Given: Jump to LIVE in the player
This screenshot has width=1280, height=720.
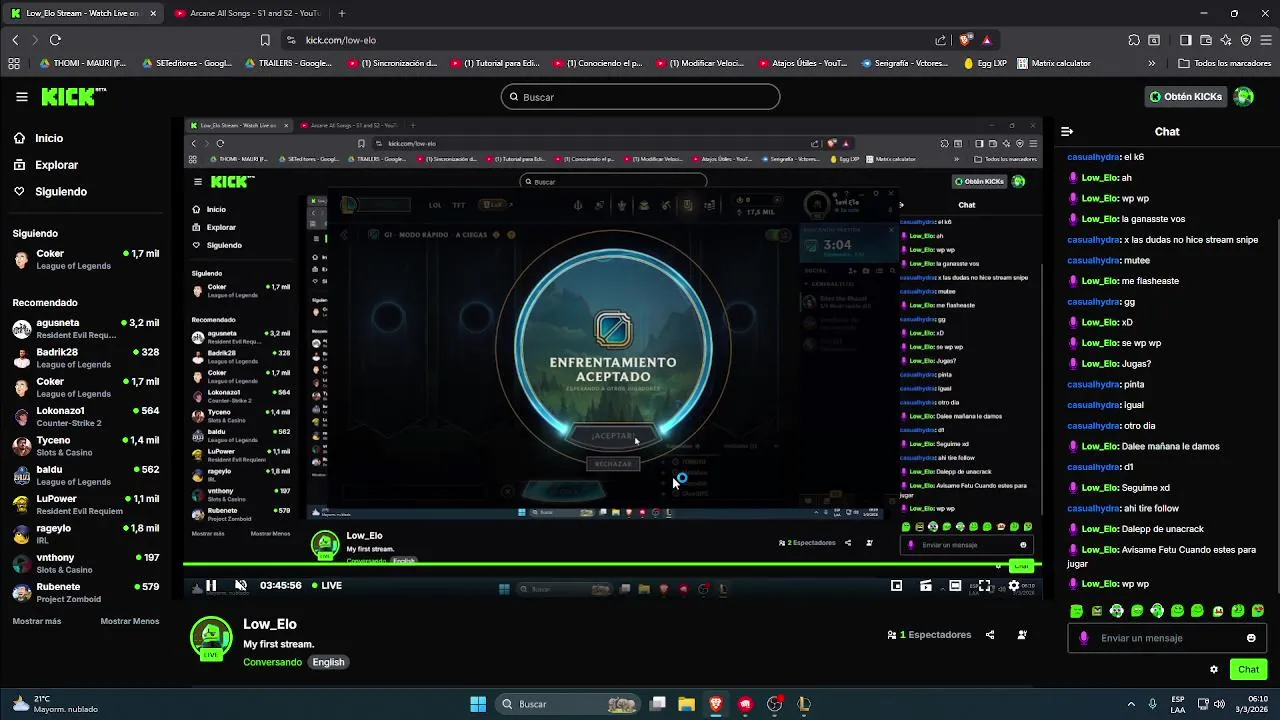Looking at the screenshot, I should point(327,586).
